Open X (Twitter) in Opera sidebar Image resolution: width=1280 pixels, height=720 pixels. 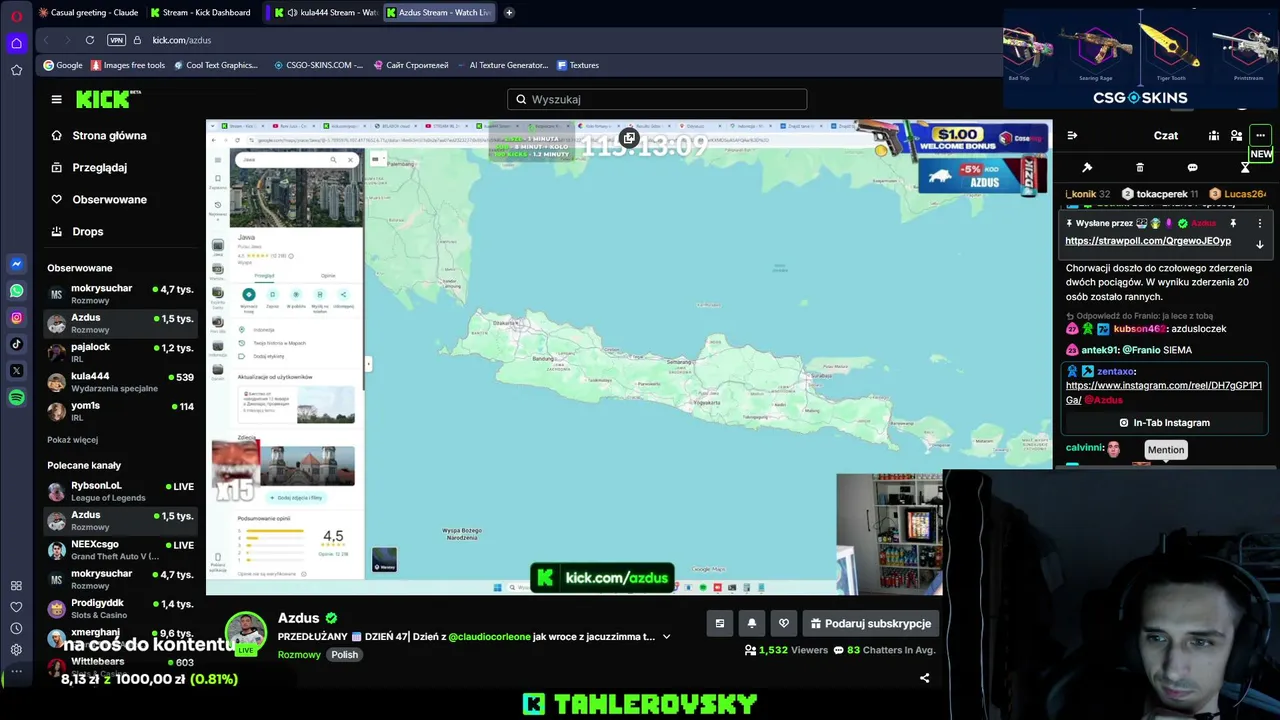point(16,371)
